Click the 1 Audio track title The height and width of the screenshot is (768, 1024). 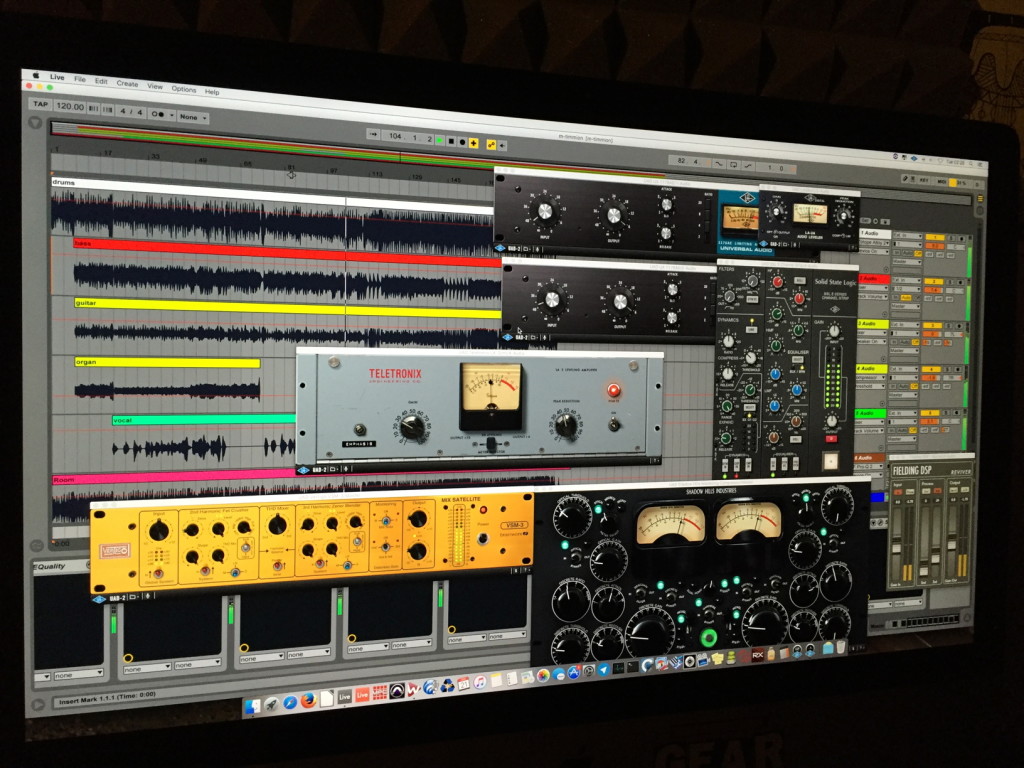(x=875, y=234)
